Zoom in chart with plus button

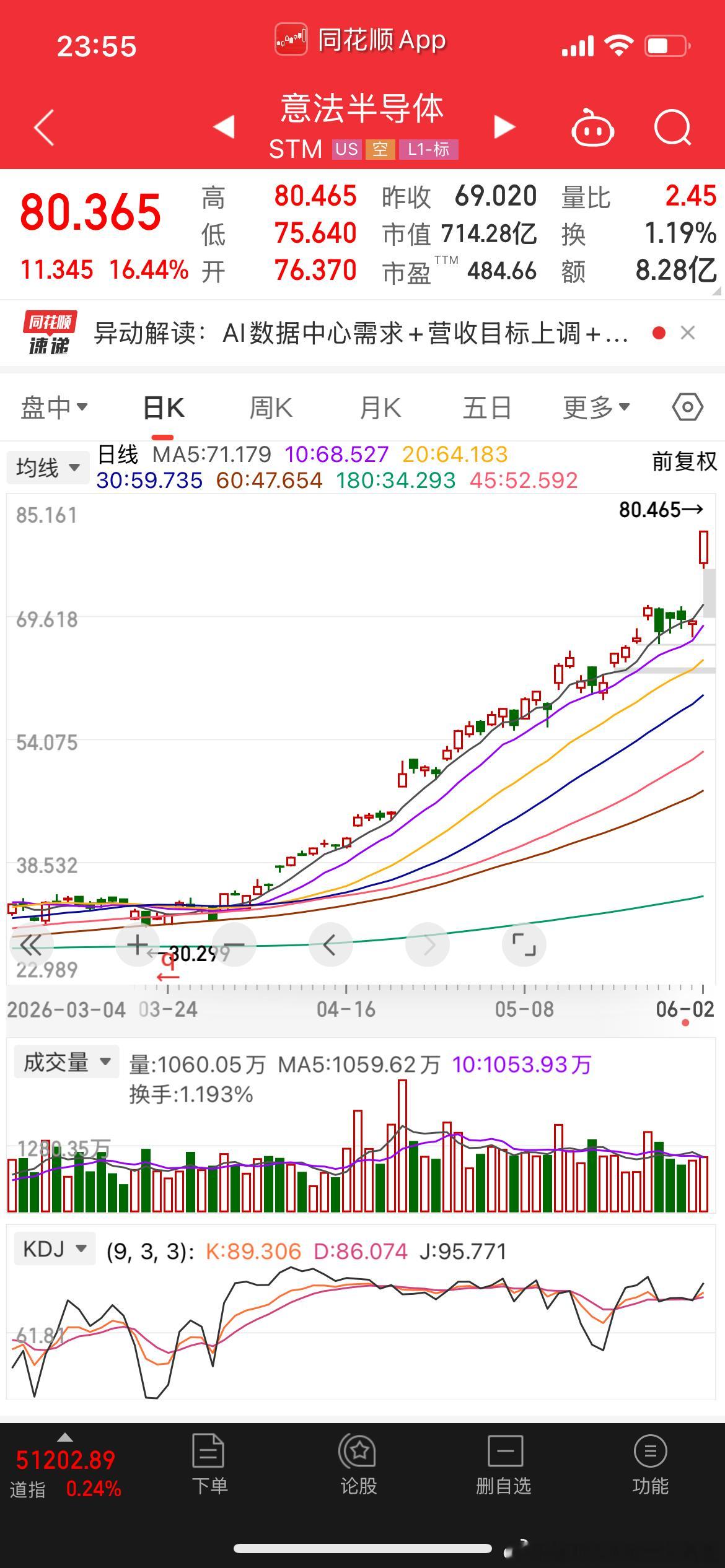click(x=138, y=945)
